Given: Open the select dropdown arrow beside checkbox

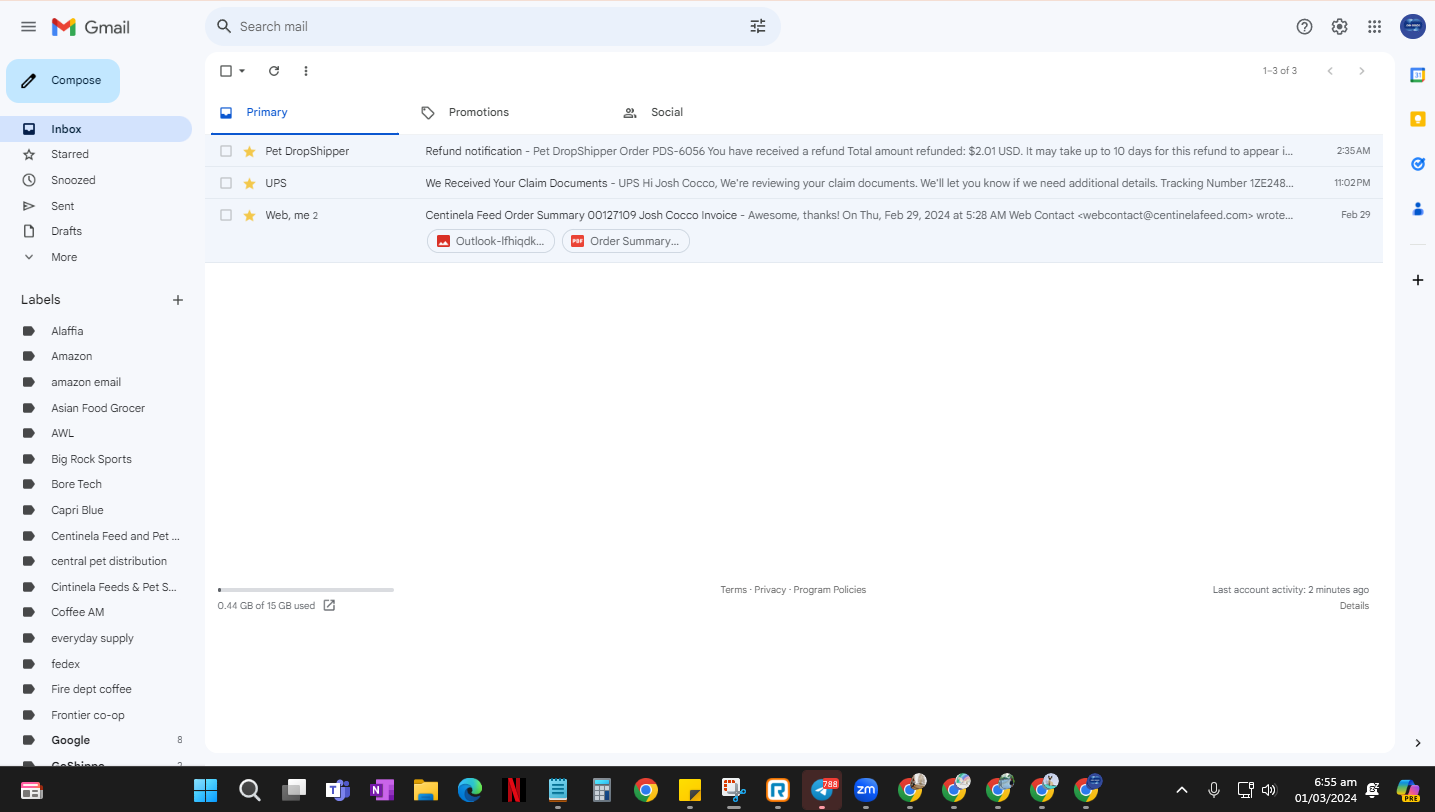Looking at the screenshot, I should click(x=242, y=71).
